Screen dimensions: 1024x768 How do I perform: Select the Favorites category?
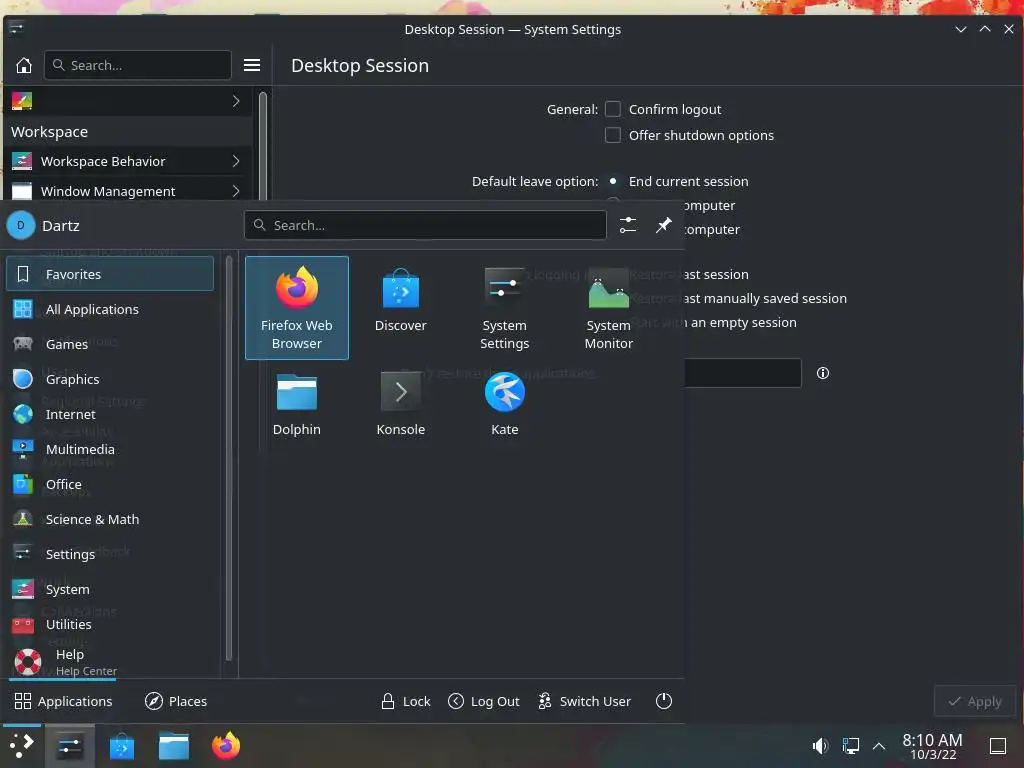(110, 274)
